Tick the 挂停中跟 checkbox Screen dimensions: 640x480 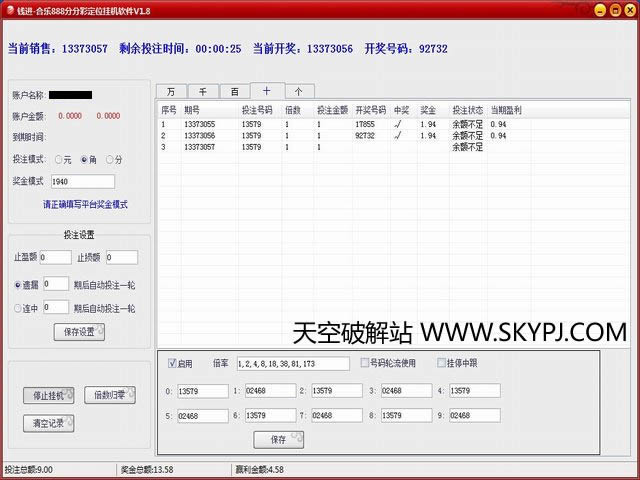(442, 363)
